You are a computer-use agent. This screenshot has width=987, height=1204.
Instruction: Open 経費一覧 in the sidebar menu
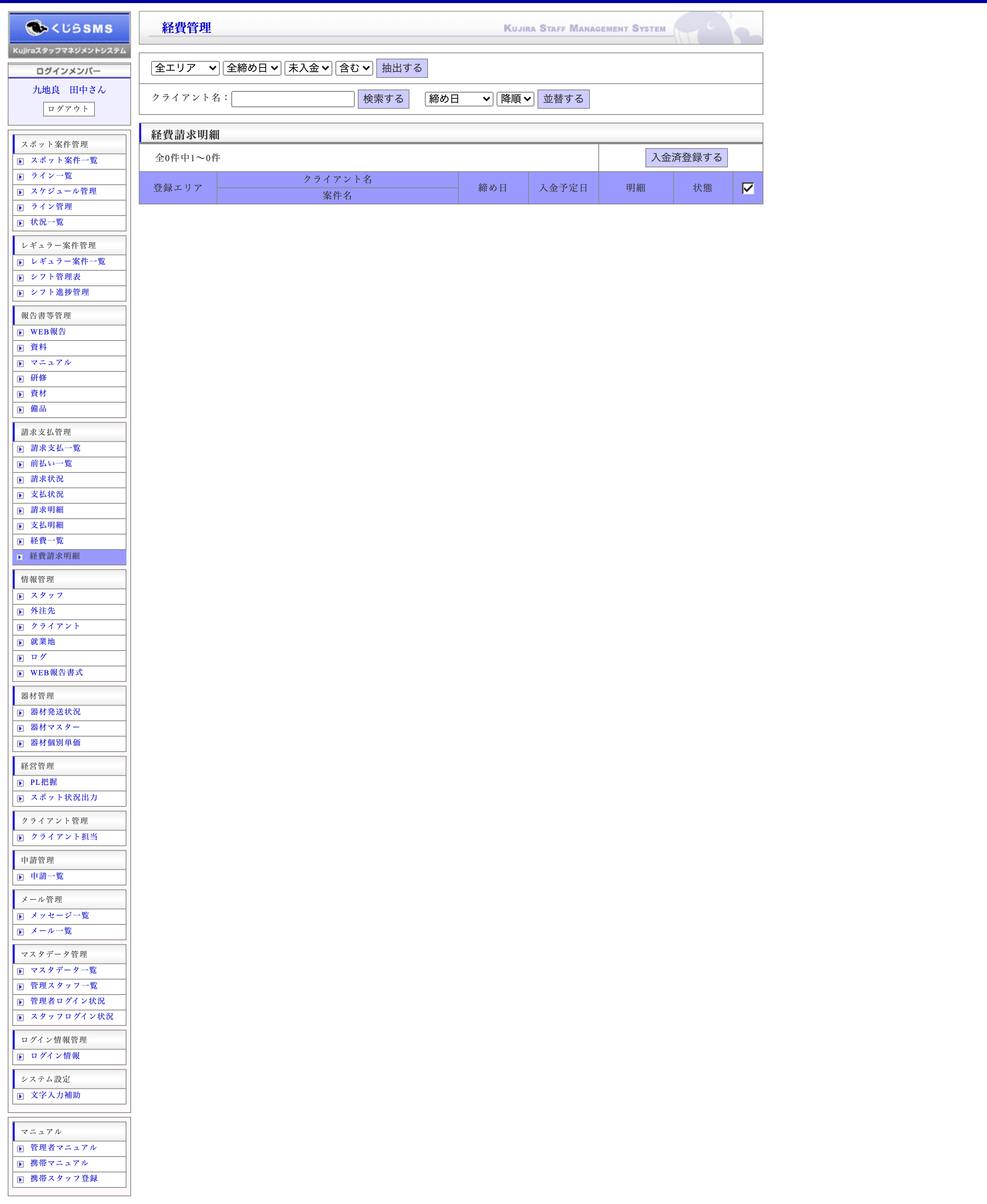pos(47,541)
